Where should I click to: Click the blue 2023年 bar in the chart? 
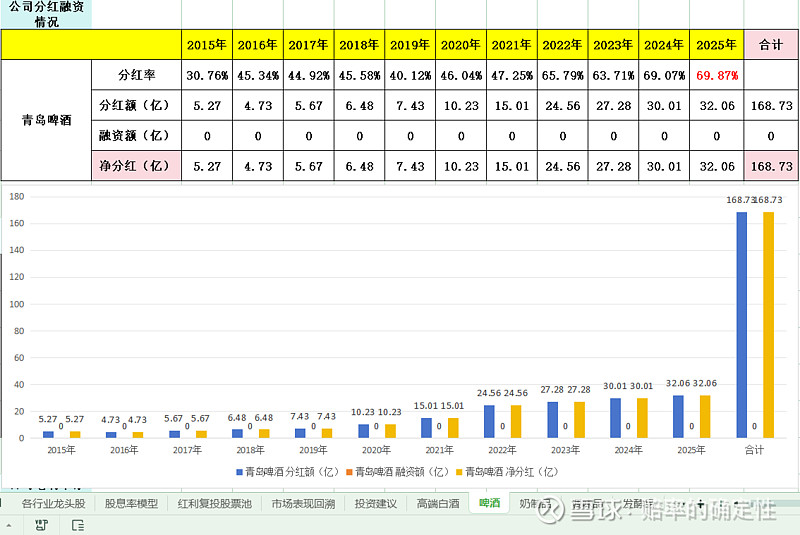[x=553, y=420]
